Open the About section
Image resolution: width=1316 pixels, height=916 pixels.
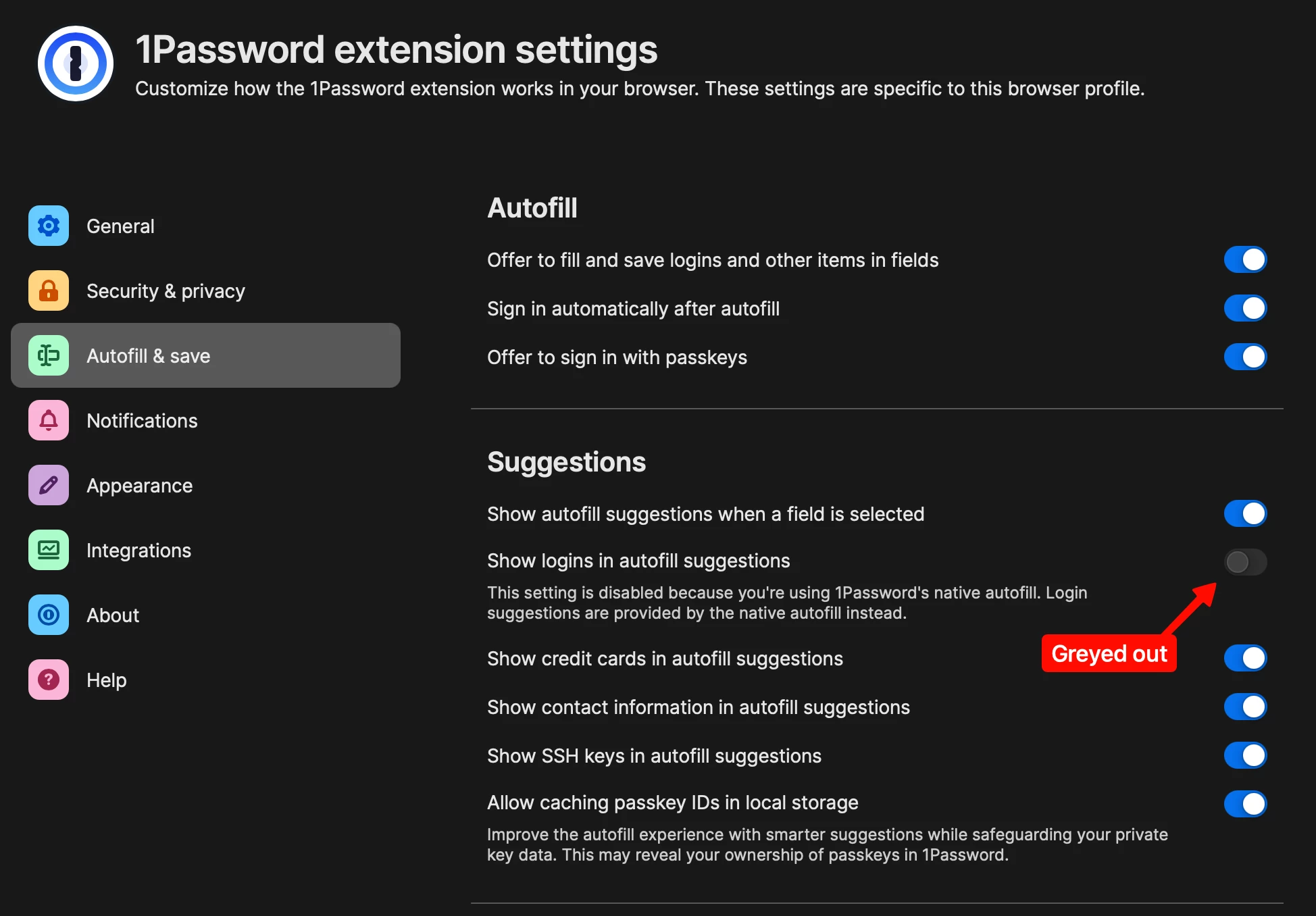click(x=205, y=615)
